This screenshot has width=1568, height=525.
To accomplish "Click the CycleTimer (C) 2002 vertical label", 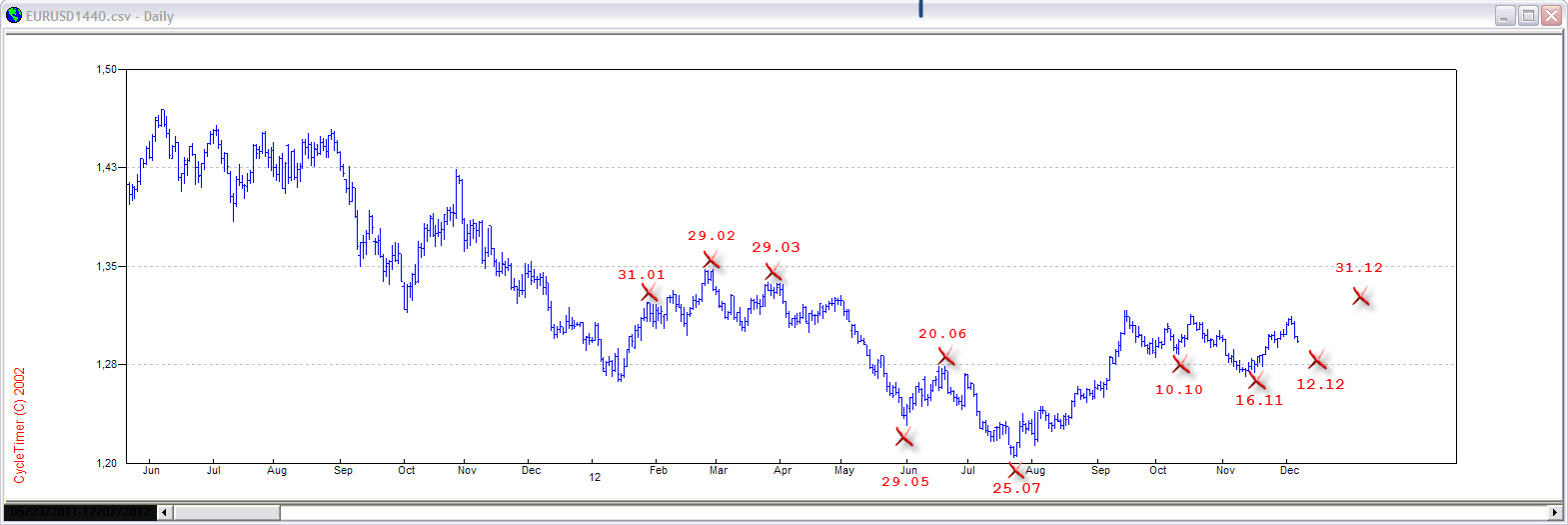I will pyautogui.click(x=19, y=425).
